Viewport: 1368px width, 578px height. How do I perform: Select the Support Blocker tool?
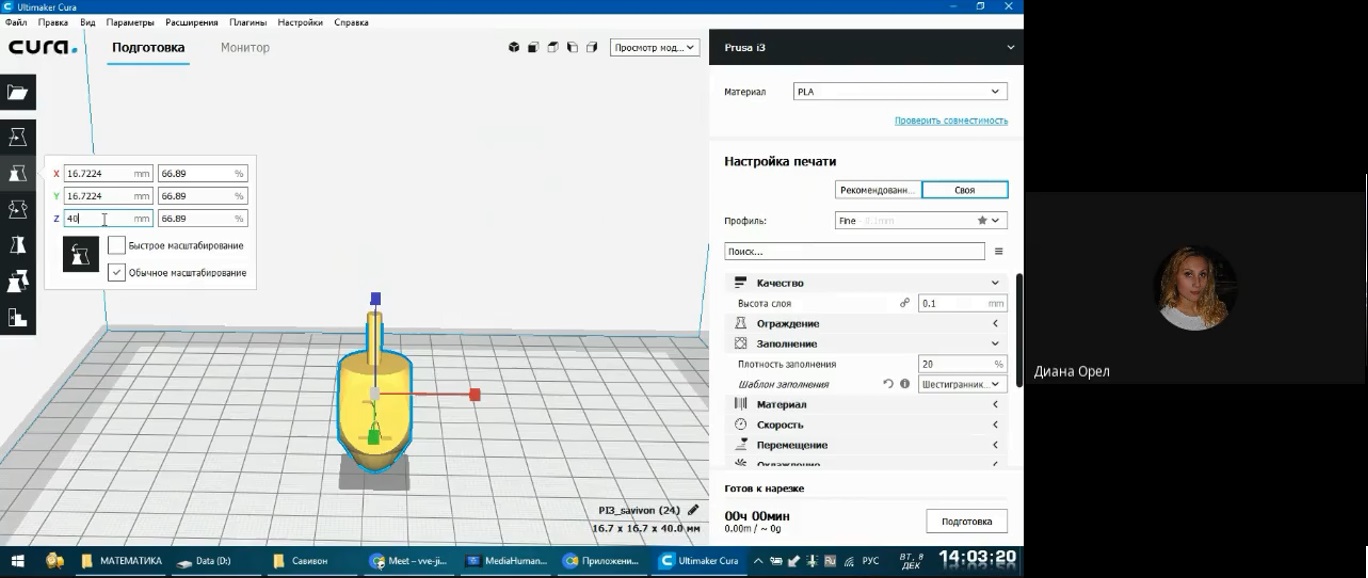click(x=18, y=318)
